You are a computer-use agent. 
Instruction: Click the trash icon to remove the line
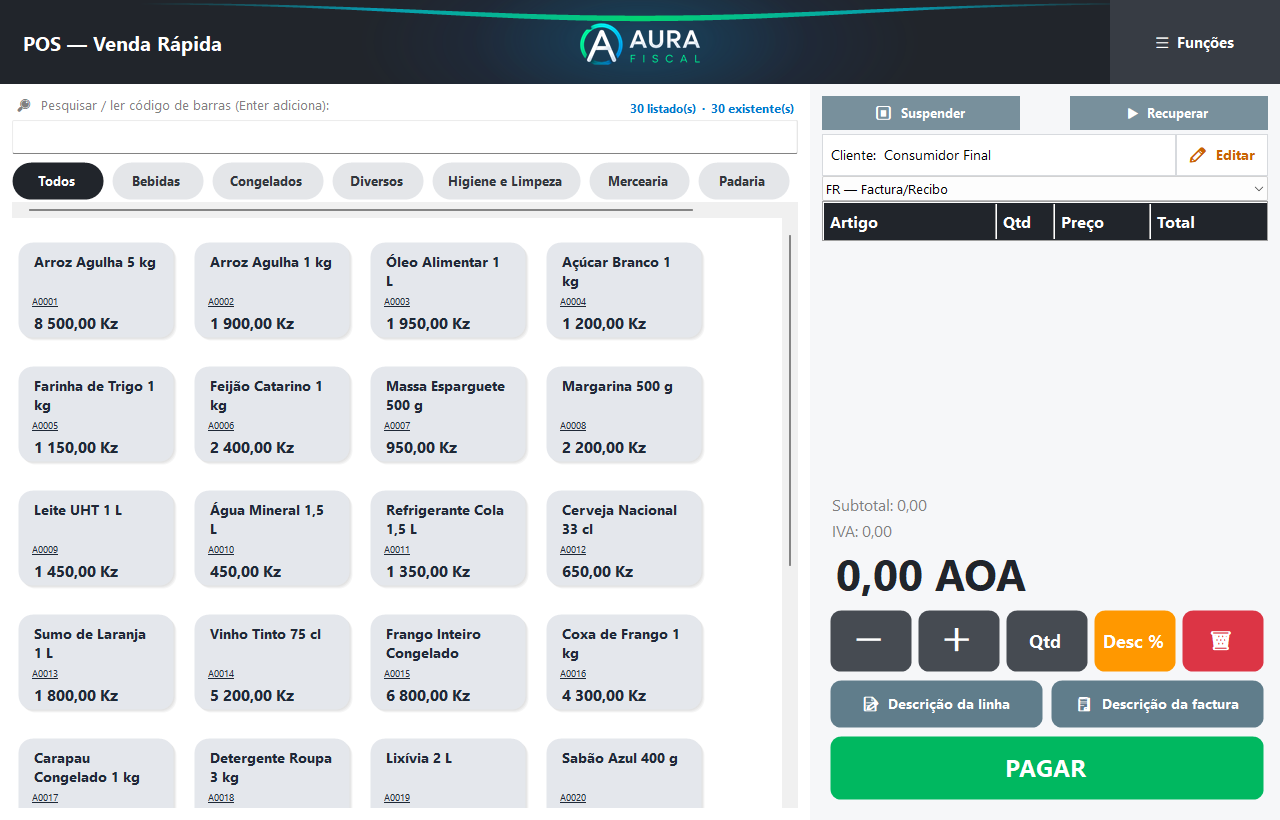pyautogui.click(x=1222, y=641)
